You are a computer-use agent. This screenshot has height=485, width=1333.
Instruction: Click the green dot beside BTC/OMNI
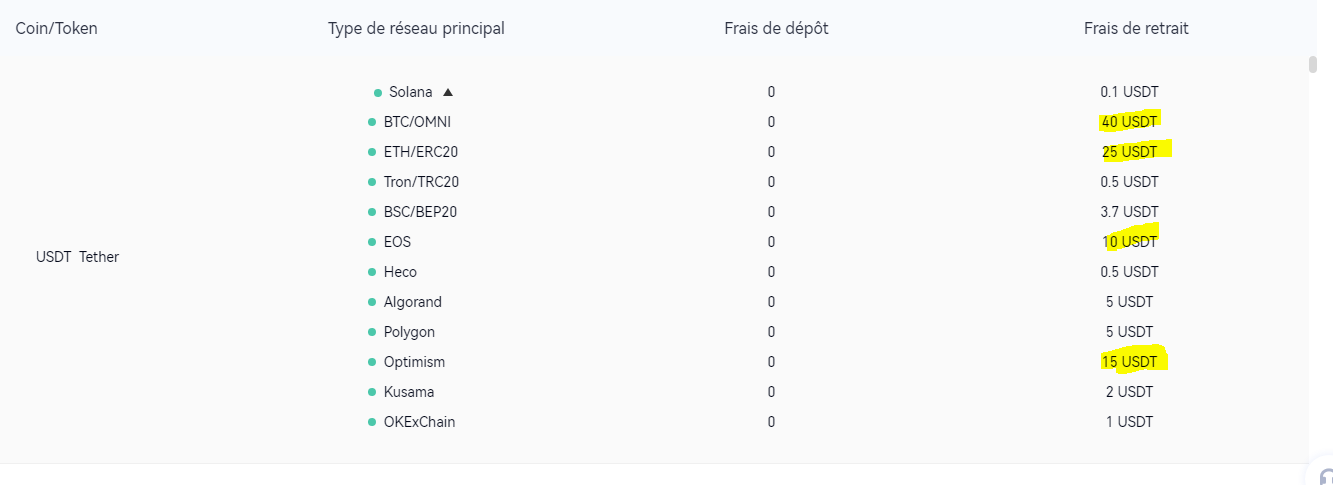pyautogui.click(x=372, y=122)
